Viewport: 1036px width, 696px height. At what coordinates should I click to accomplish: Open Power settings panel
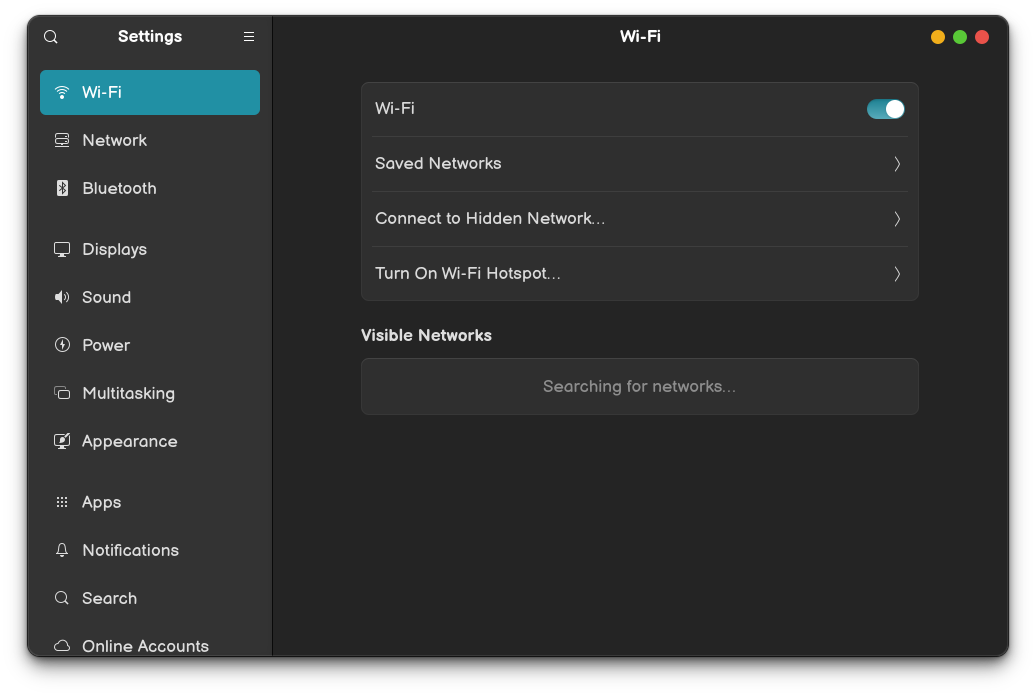pyautogui.click(x=150, y=345)
